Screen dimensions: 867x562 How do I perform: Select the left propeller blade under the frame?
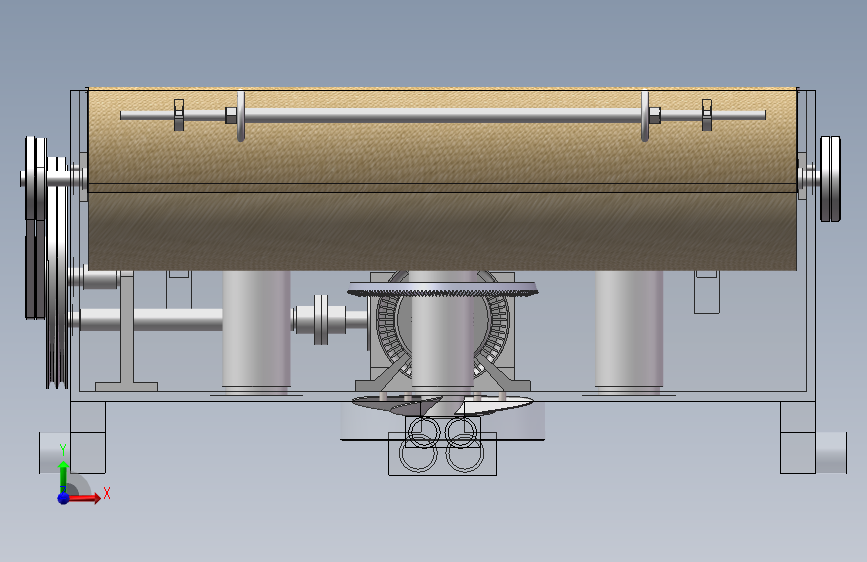394,407
